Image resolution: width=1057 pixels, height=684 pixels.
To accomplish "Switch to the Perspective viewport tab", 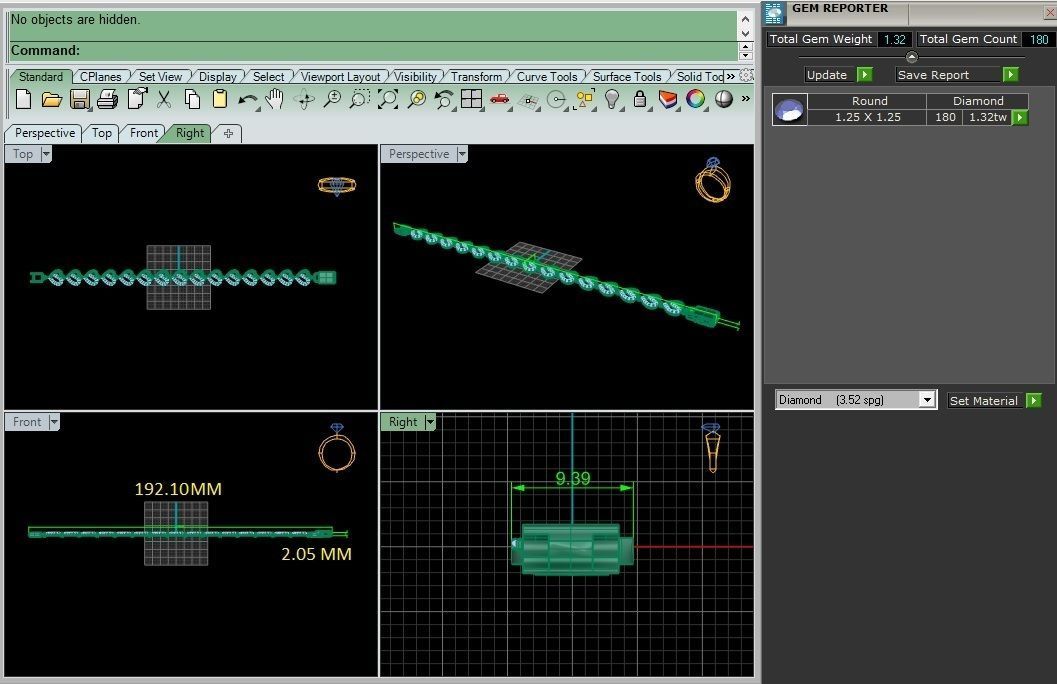I will click(x=44, y=133).
